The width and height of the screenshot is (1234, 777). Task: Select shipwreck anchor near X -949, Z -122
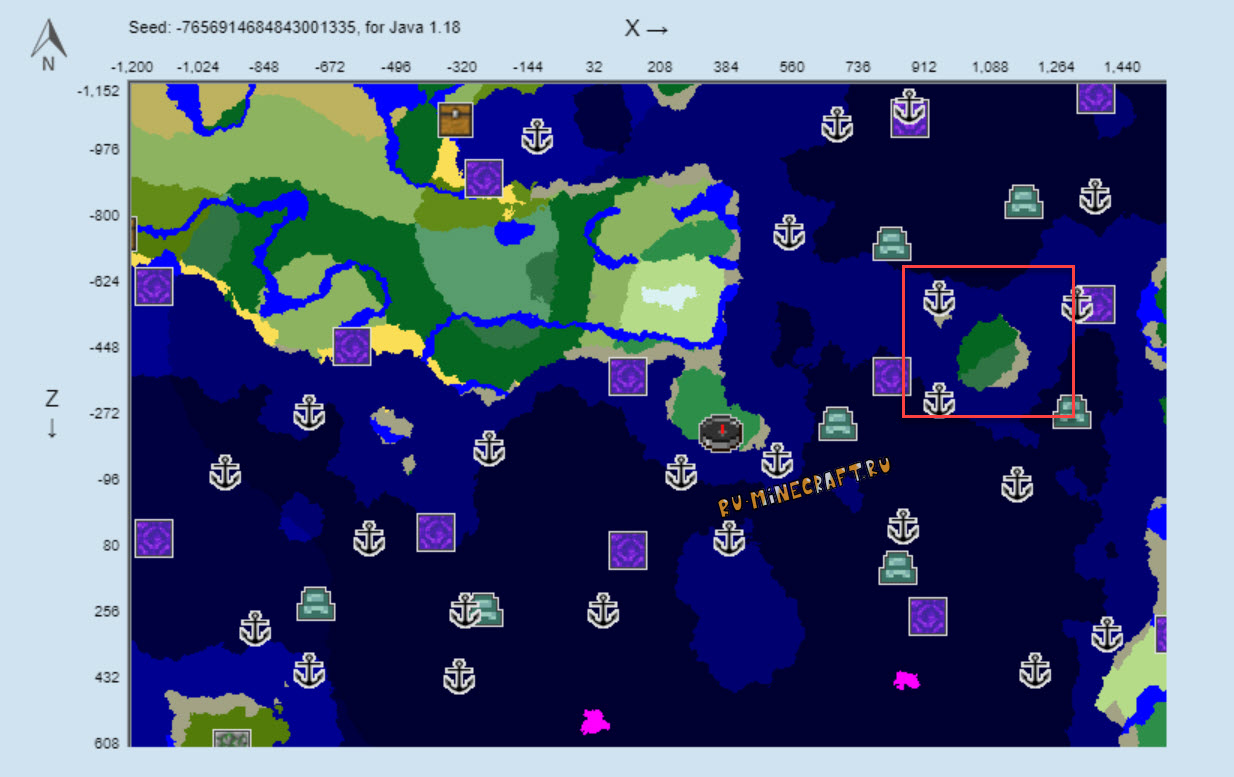click(x=225, y=473)
